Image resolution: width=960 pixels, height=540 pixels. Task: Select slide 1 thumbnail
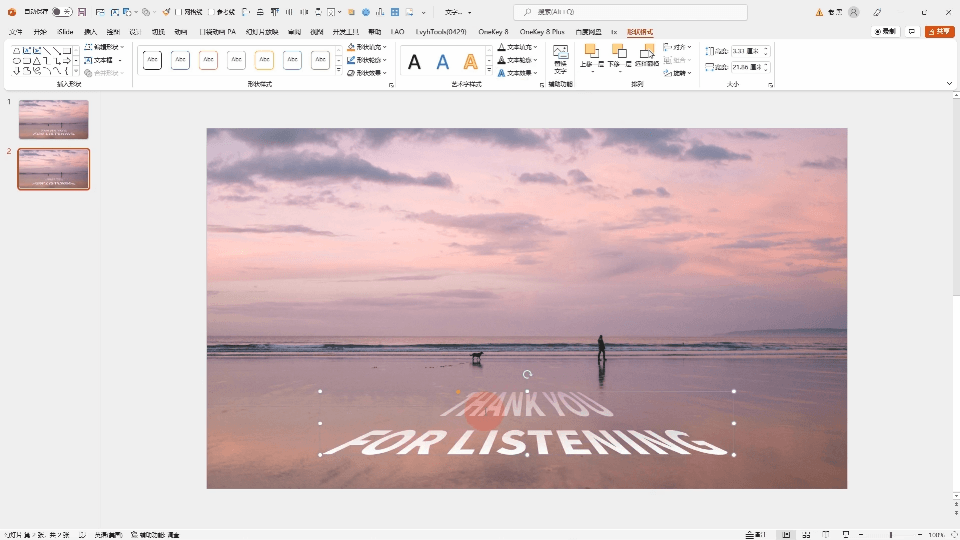click(x=54, y=119)
